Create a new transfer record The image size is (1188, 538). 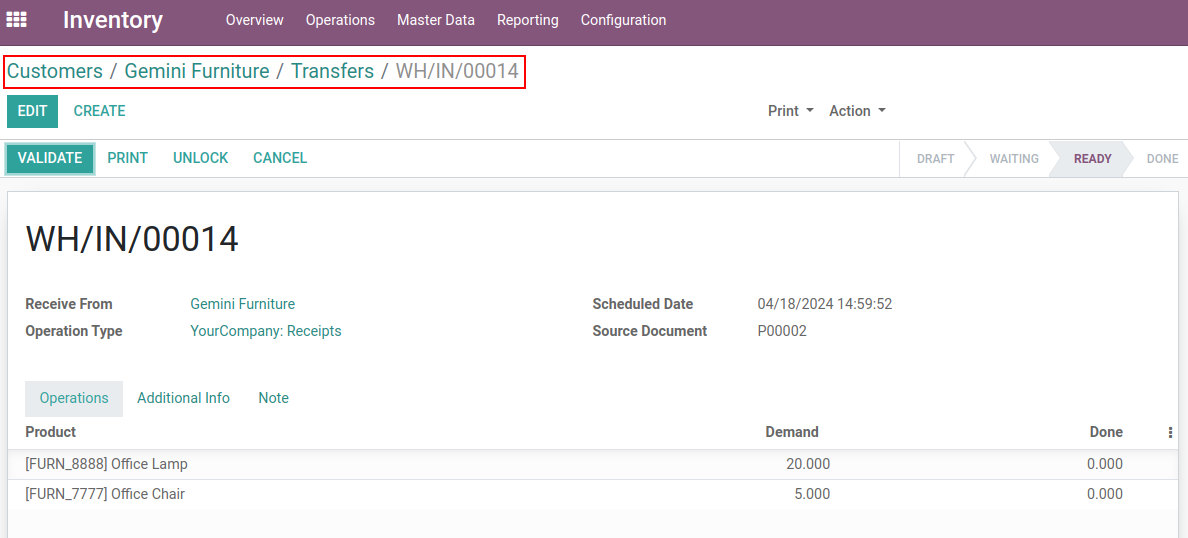(x=99, y=111)
